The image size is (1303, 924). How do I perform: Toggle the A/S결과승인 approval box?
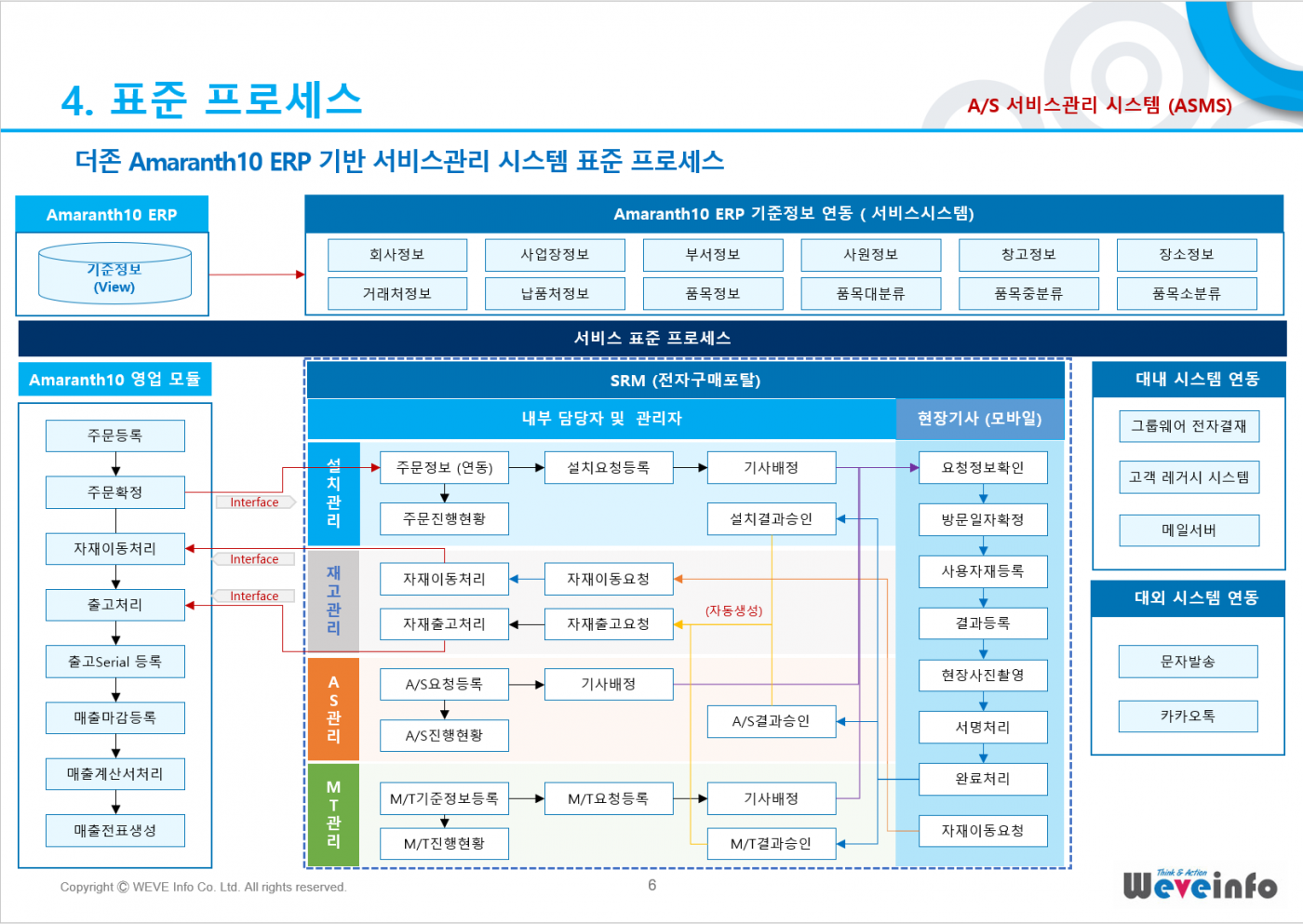click(772, 720)
